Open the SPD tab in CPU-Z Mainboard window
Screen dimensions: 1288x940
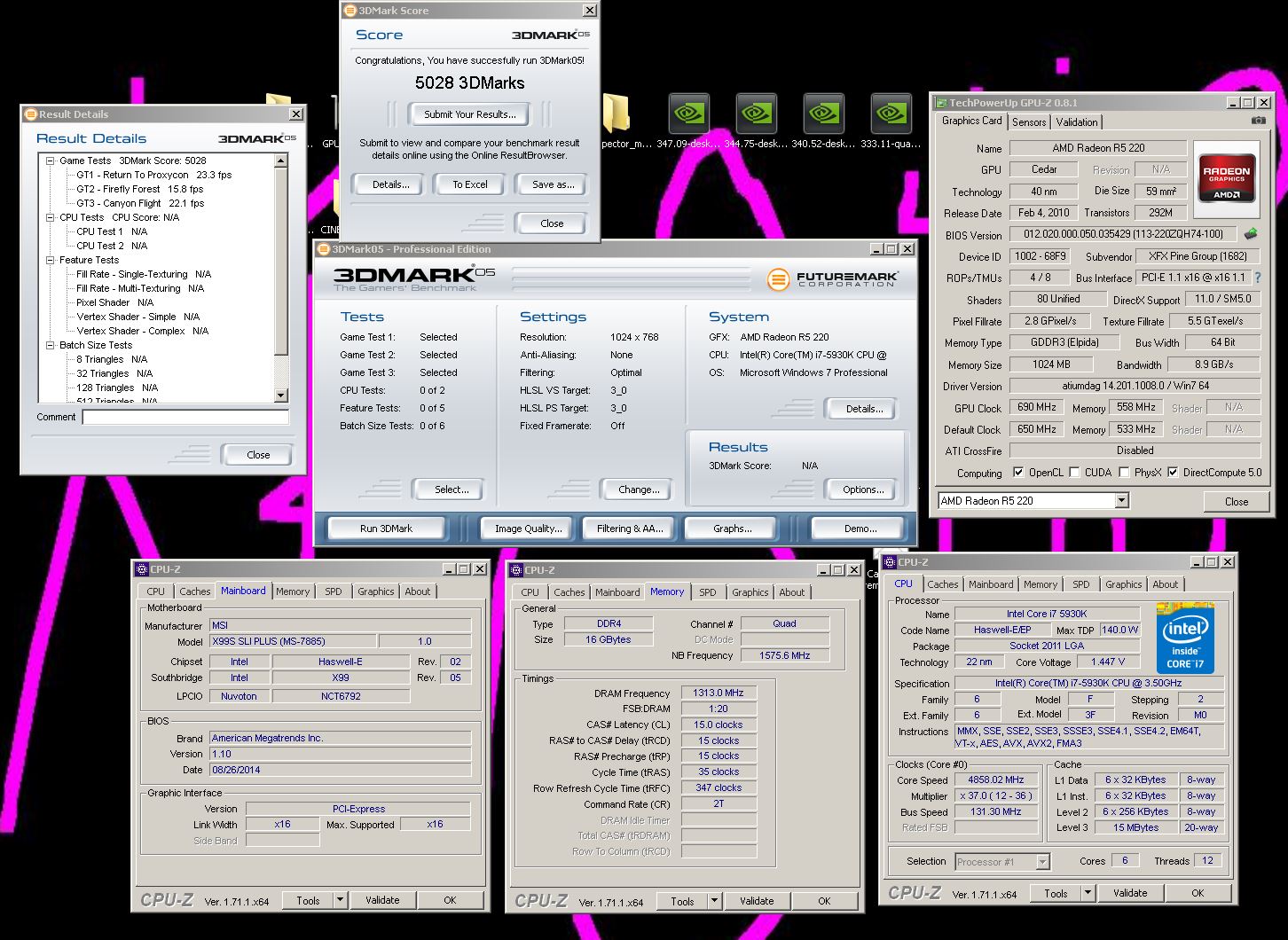[333, 591]
